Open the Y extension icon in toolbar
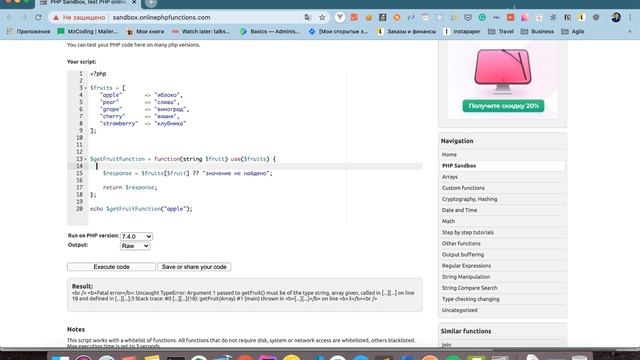This screenshot has height=360, width=640. 340,18
